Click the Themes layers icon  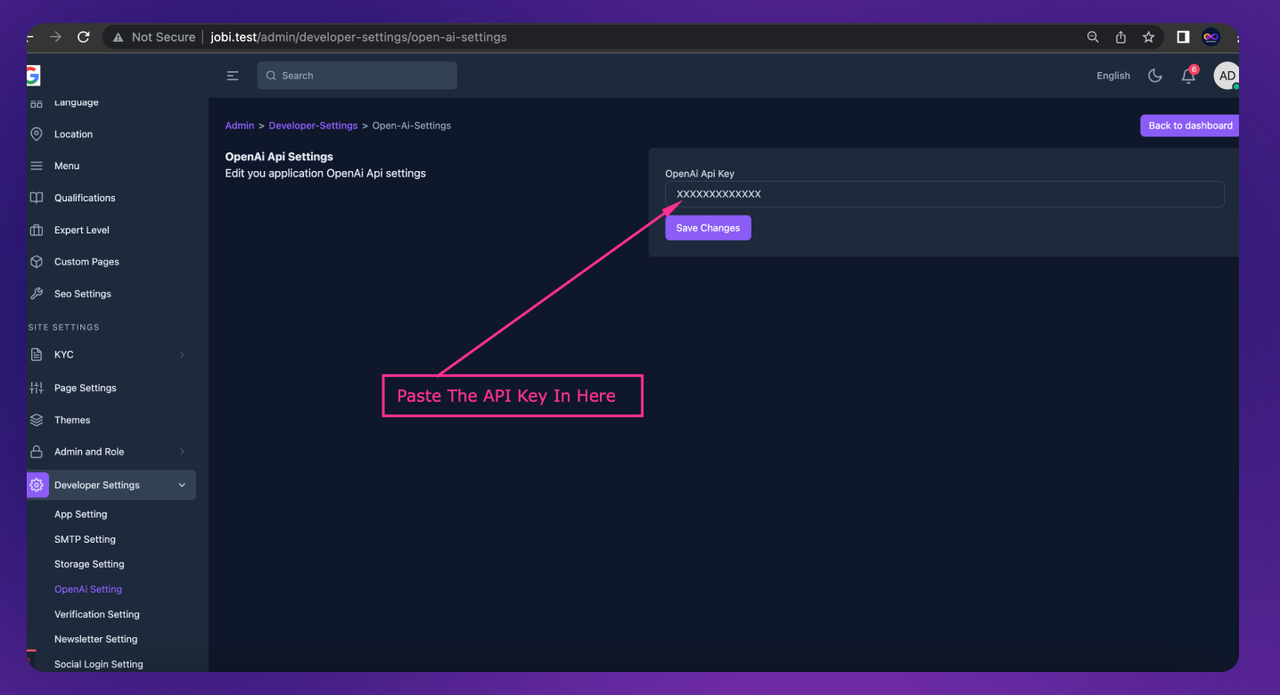coord(37,420)
